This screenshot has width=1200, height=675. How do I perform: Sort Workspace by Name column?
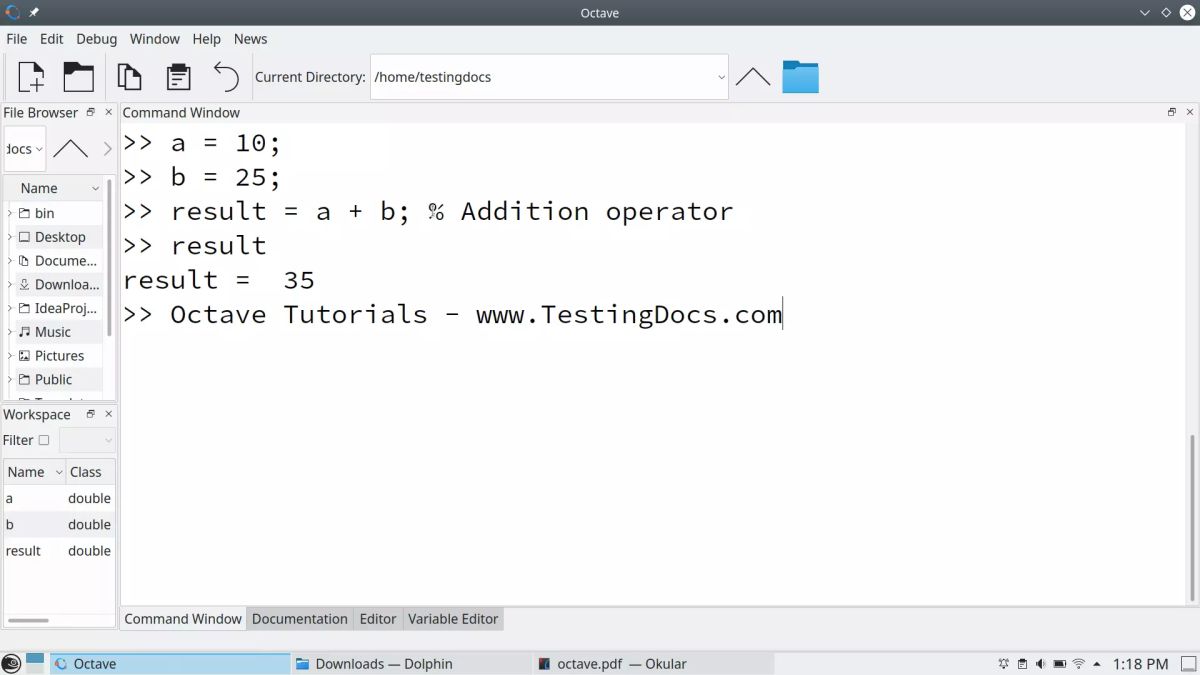point(34,472)
